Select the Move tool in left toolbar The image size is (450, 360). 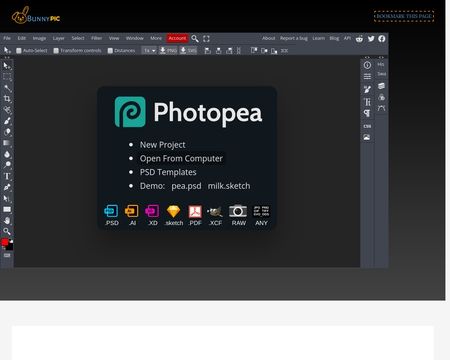(7, 66)
